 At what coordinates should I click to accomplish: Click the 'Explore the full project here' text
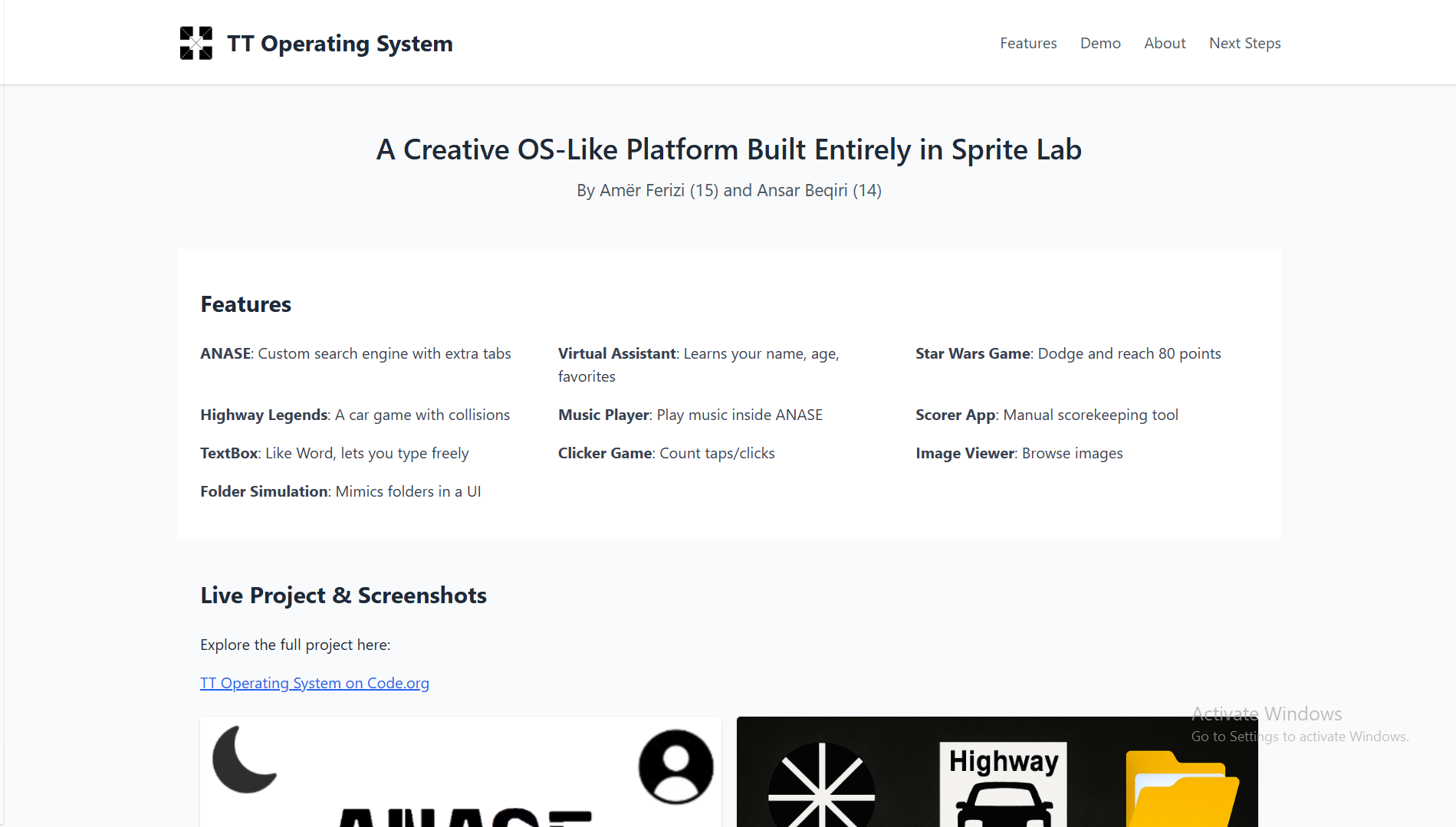tap(295, 645)
